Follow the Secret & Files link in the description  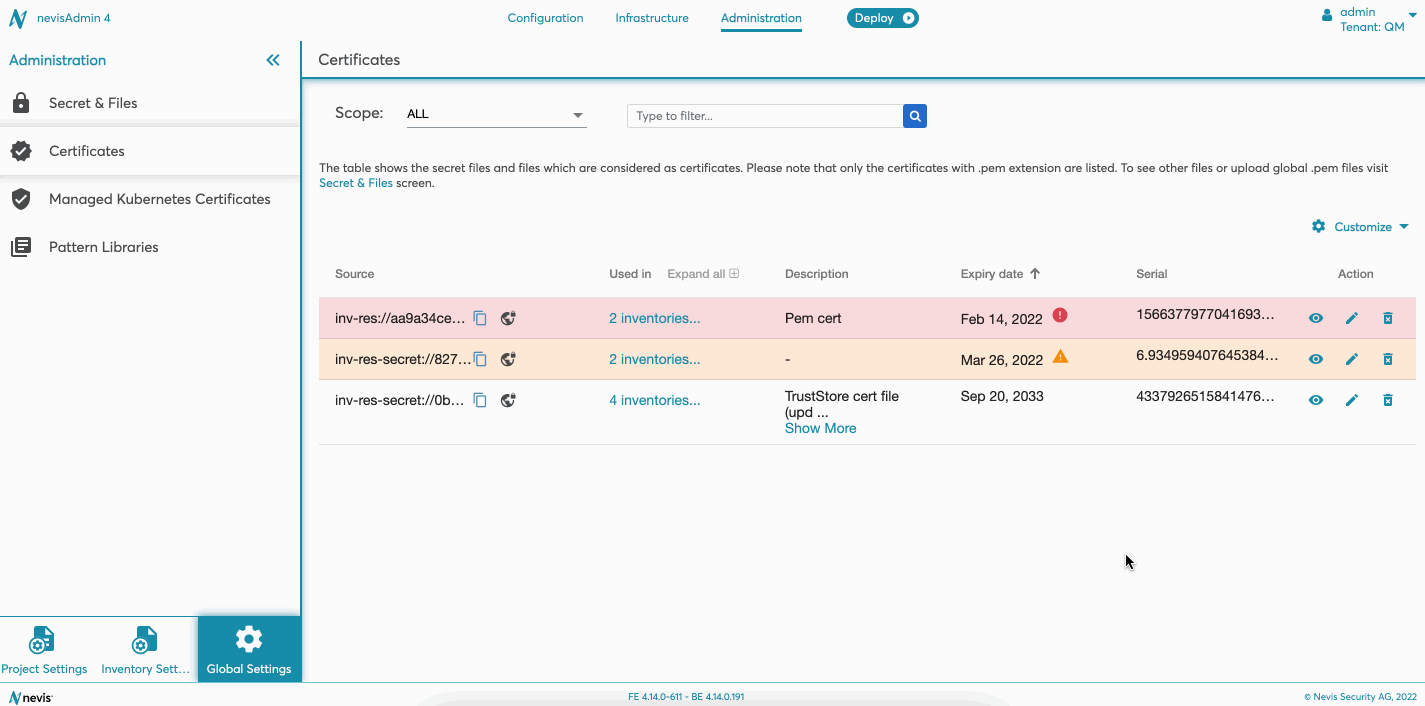355,183
